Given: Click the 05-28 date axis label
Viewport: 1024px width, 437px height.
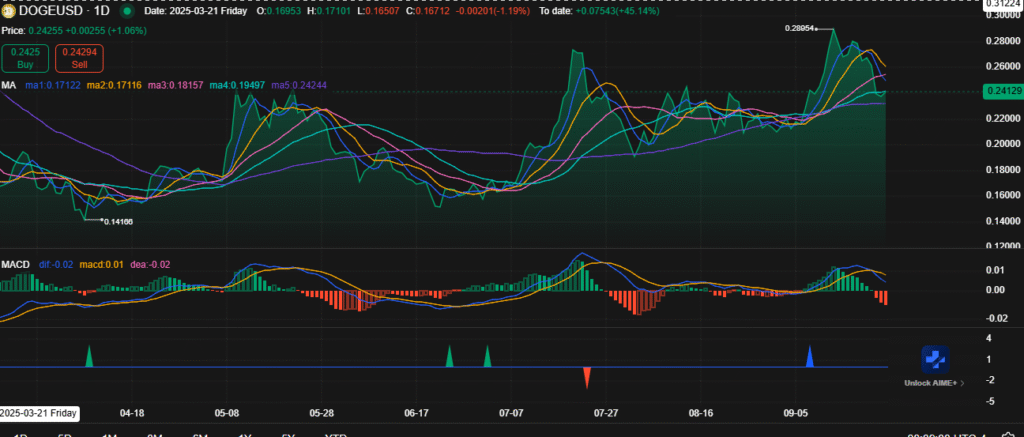Looking at the screenshot, I should coord(322,413).
